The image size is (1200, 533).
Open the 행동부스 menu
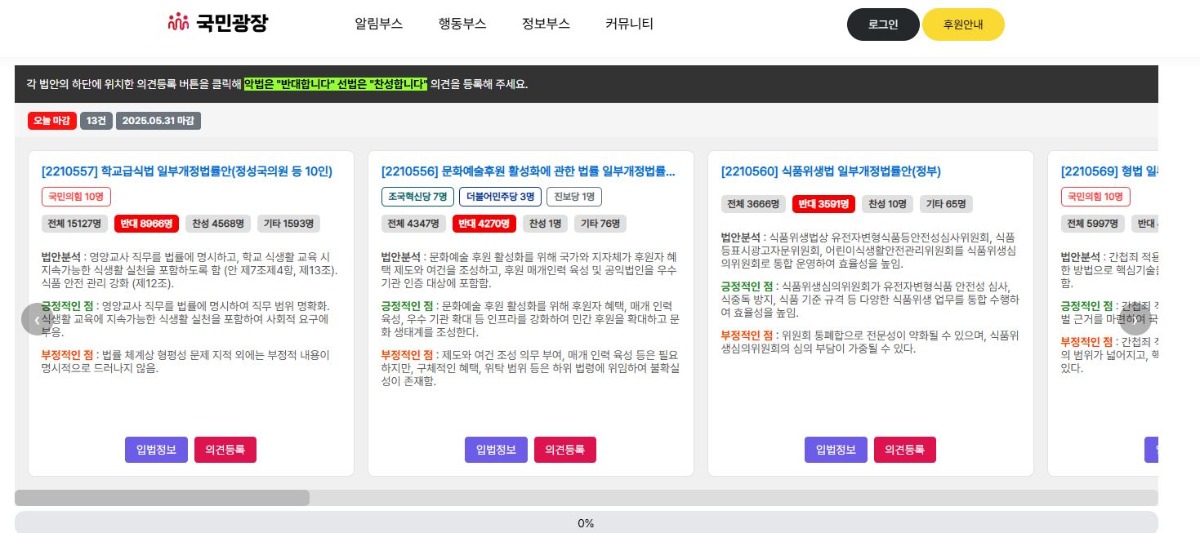pyautogui.click(x=462, y=24)
